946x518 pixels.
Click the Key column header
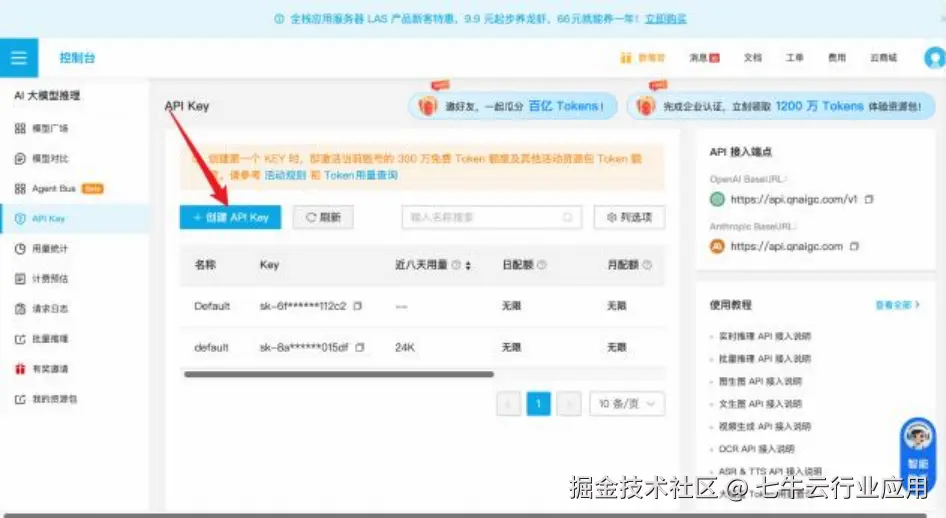(x=269, y=265)
